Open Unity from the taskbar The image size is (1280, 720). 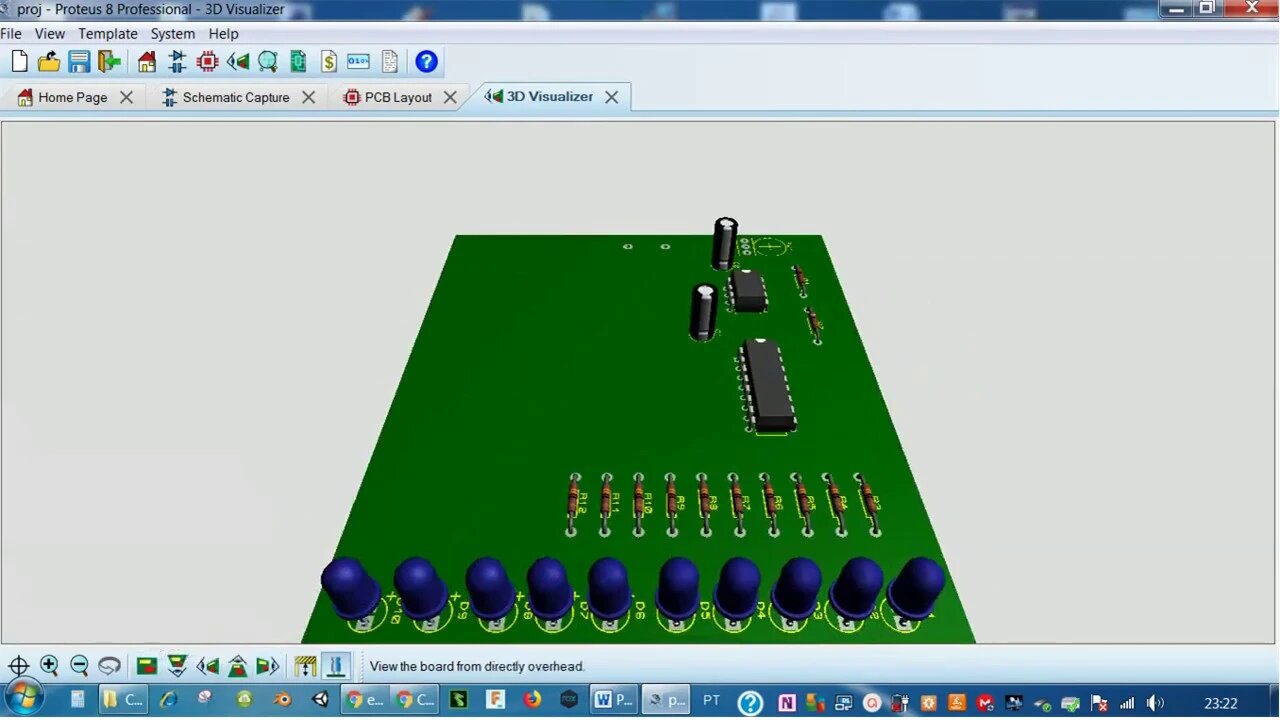point(321,700)
